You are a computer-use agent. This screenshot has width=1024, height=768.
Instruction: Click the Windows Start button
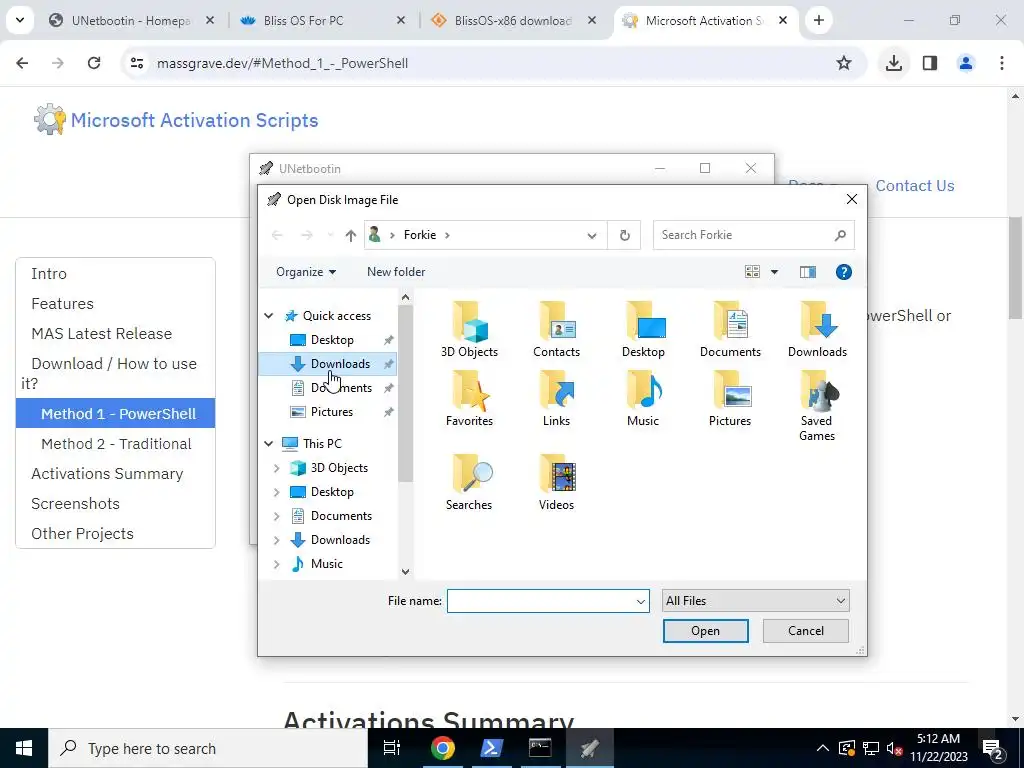pyautogui.click(x=24, y=748)
